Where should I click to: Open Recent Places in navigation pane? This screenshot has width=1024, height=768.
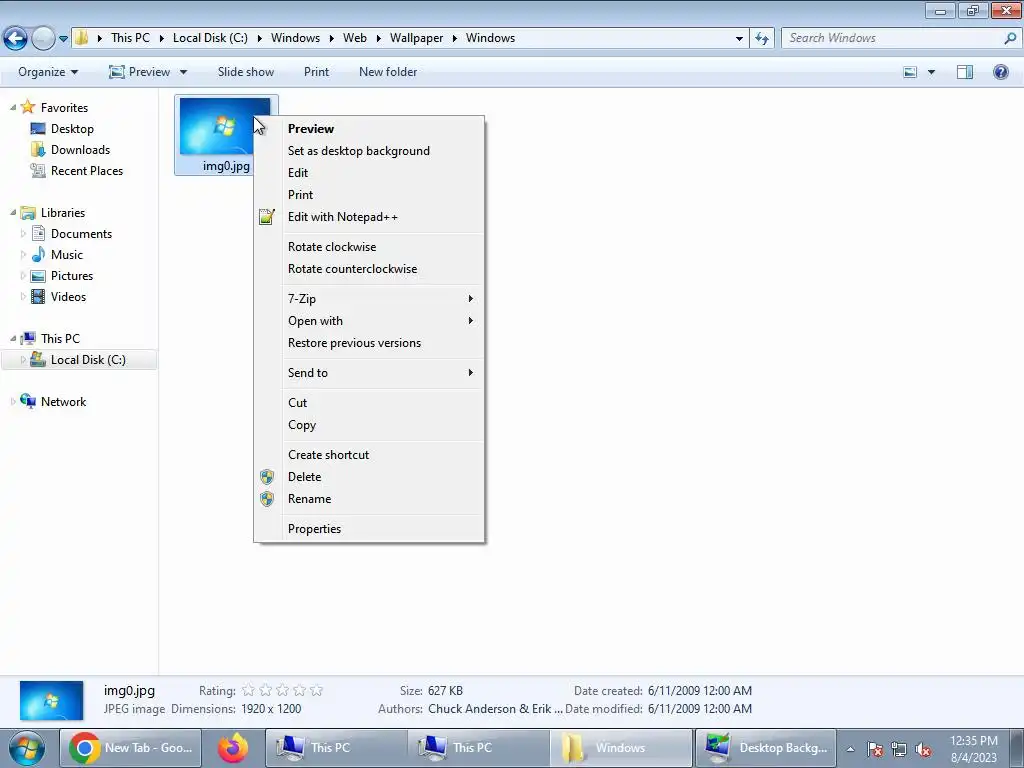click(x=87, y=170)
